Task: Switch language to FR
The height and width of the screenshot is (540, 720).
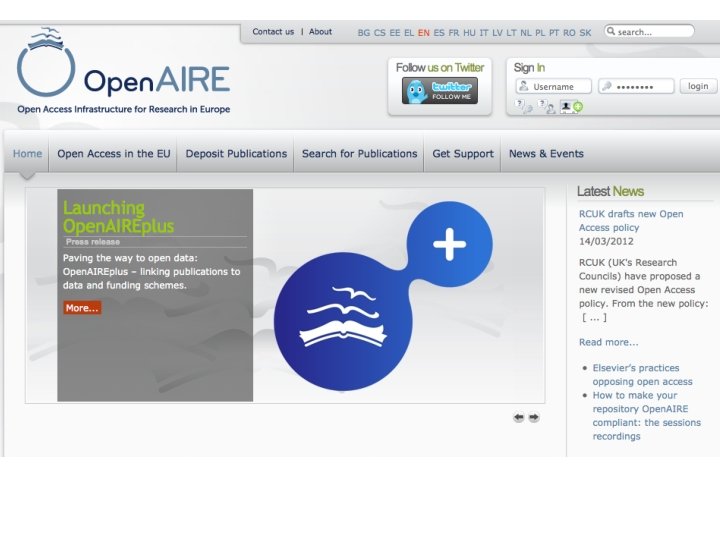Action: pos(454,33)
